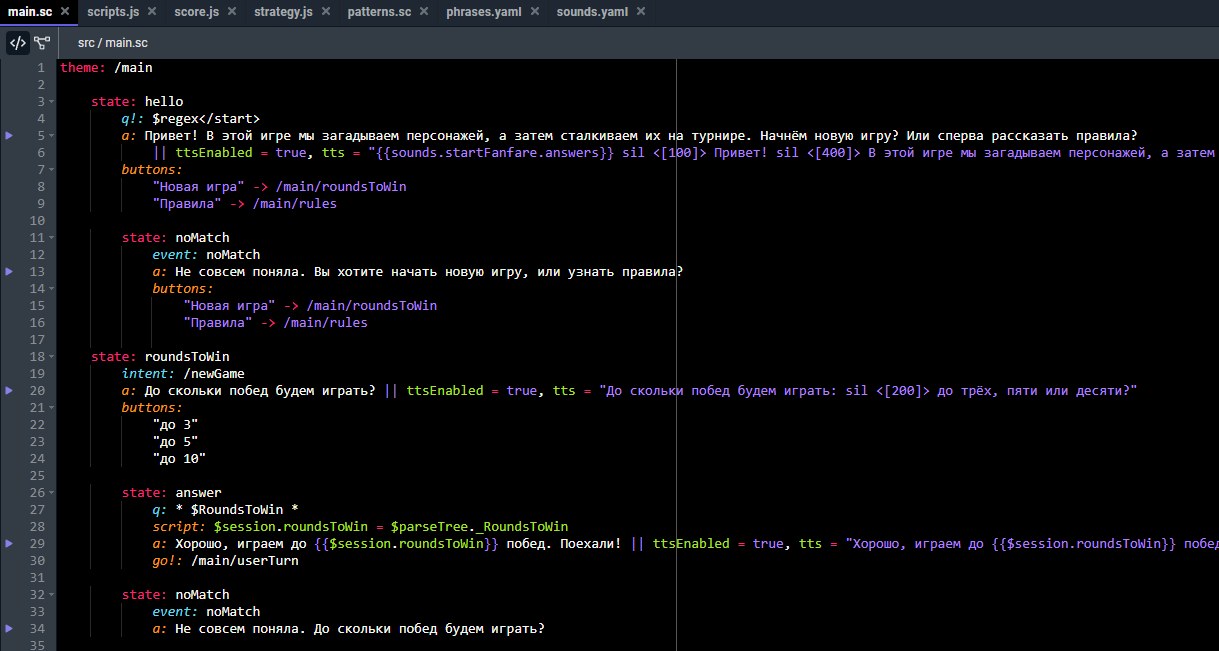Close the main.sc tab
Viewport: 1219px width, 651px height.
[x=64, y=12]
